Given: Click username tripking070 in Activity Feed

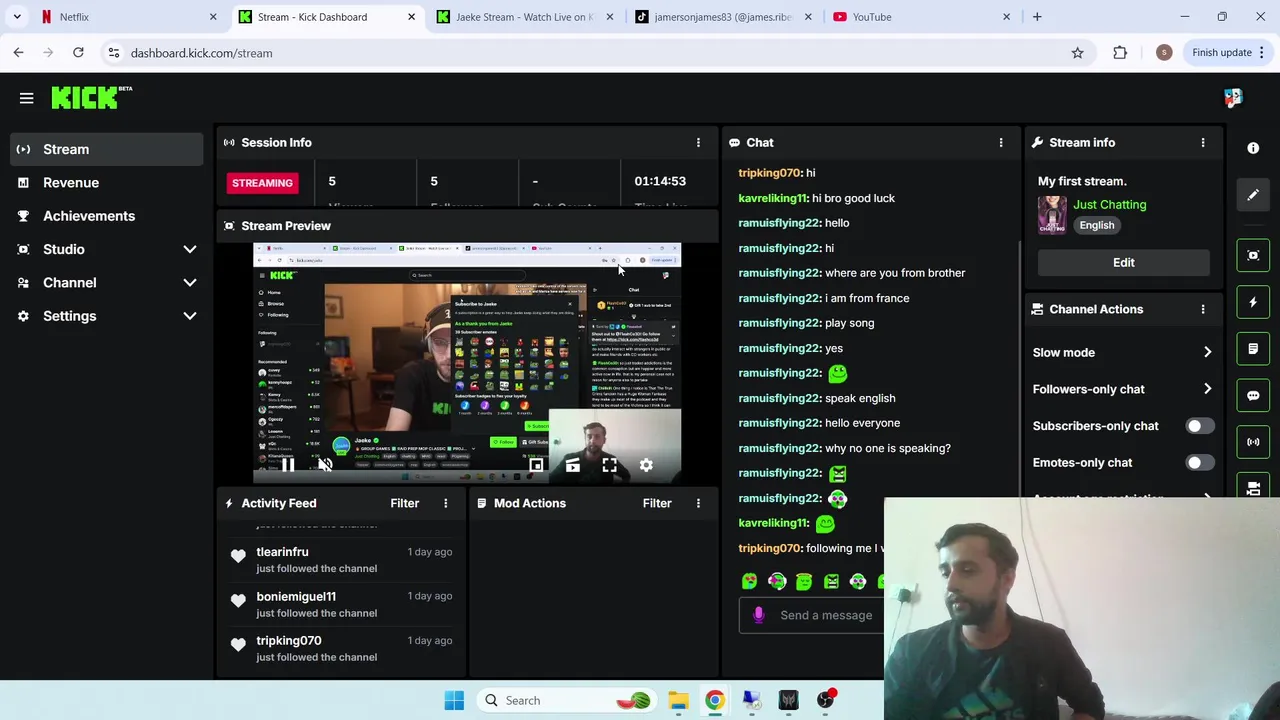Looking at the screenshot, I should (x=289, y=641).
